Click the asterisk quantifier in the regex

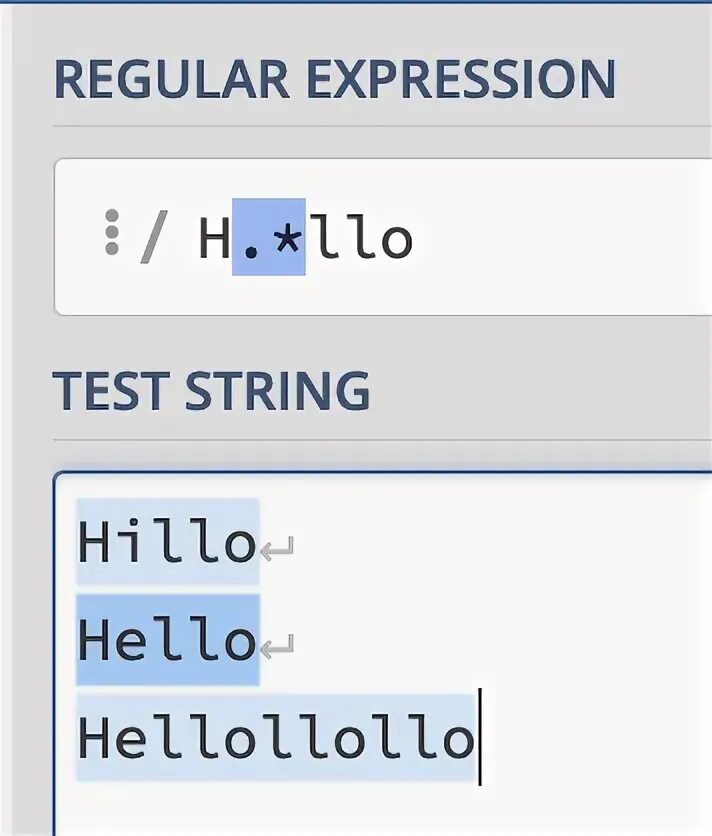click(x=287, y=238)
